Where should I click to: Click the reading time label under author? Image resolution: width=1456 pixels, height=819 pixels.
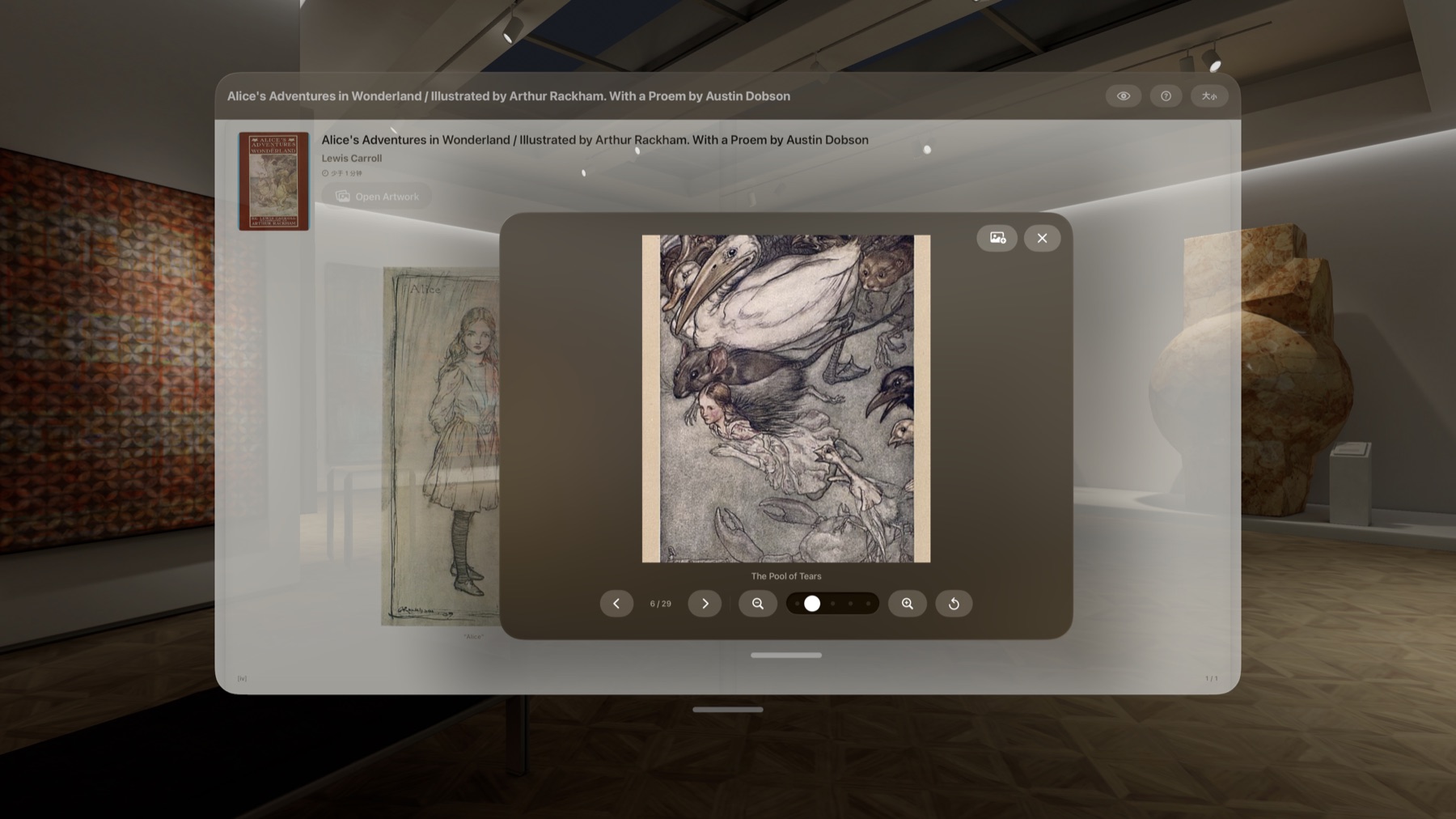point(342,173)
